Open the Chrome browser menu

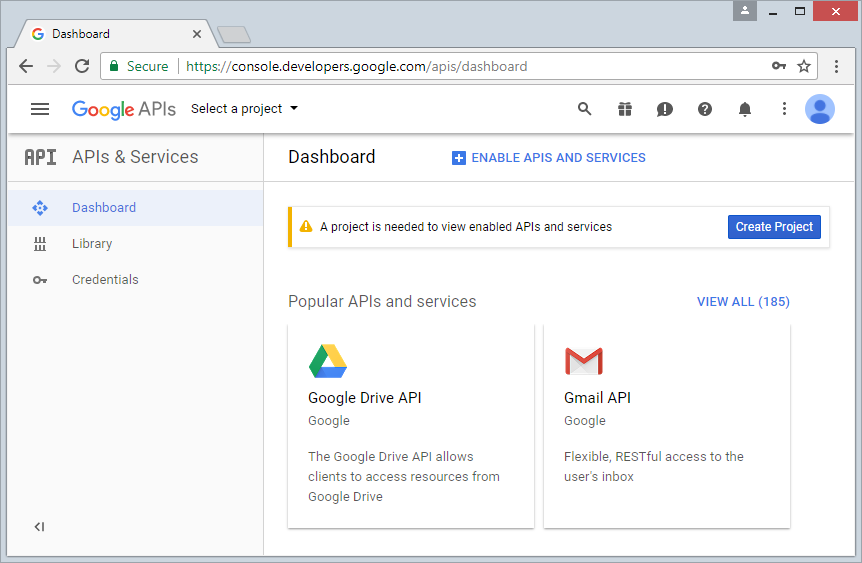click(x=837, y=66)
